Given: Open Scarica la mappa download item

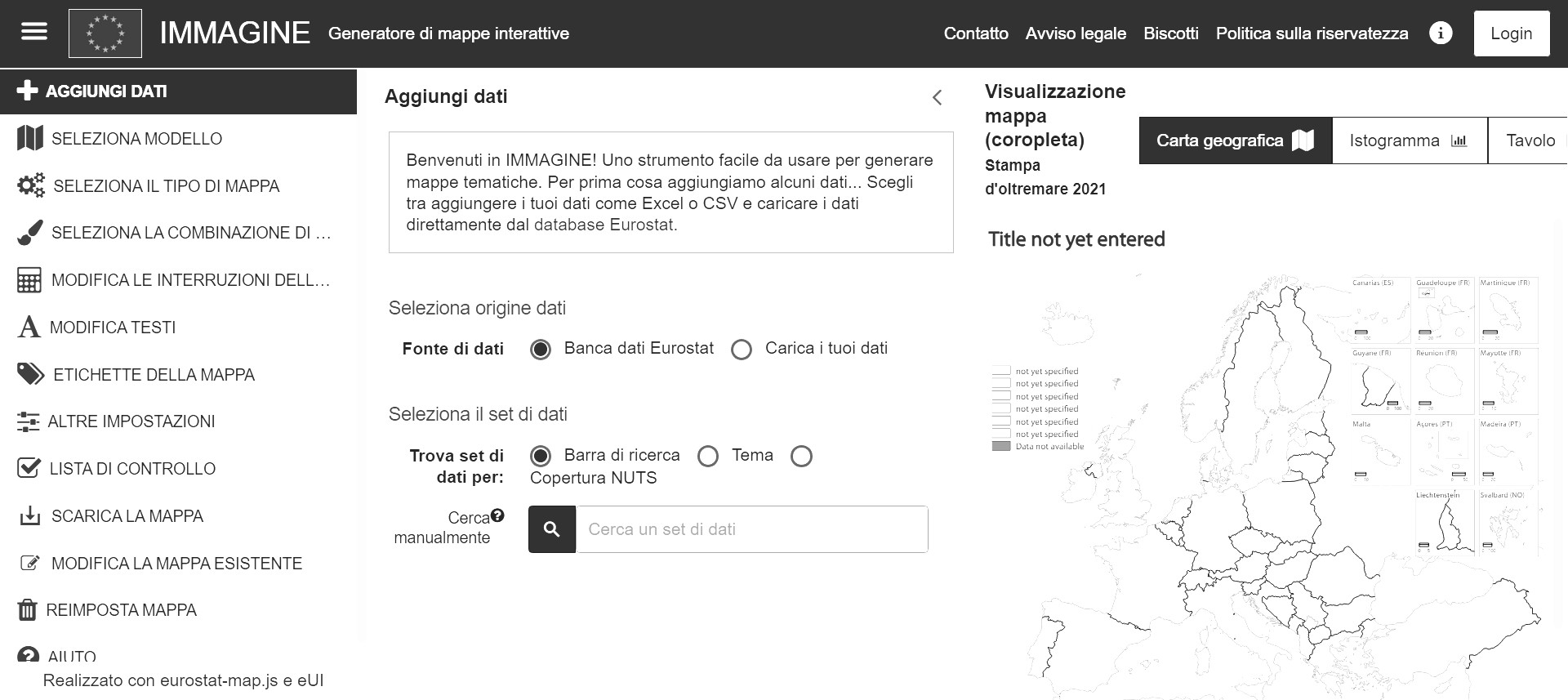Looking at the screenshot, I should [x=127, y=516].
